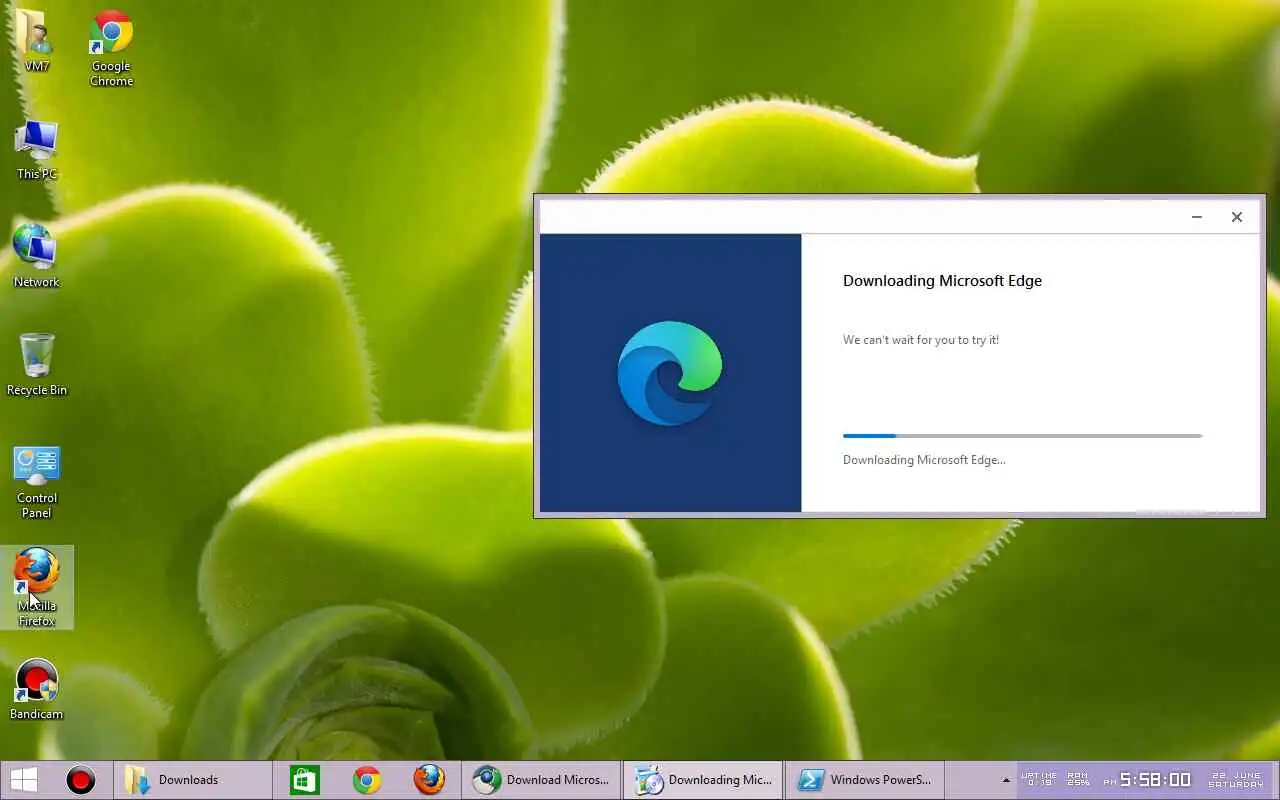Screen dimensions: 1280x800
Task: Open Control Panel desktop shortcut
Action: click(x=36, y=482)
